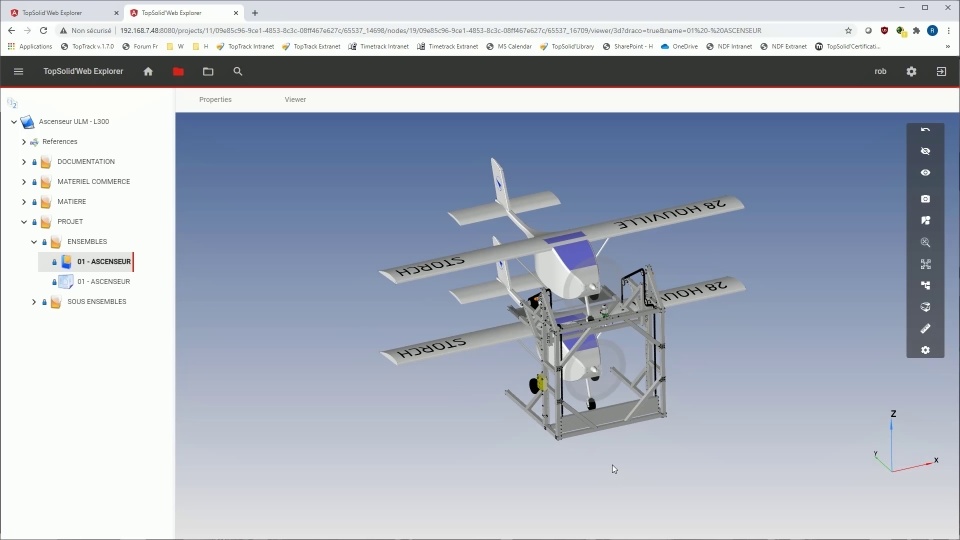
Task: Switch to Viewer tab
Action: pos(295,99)
